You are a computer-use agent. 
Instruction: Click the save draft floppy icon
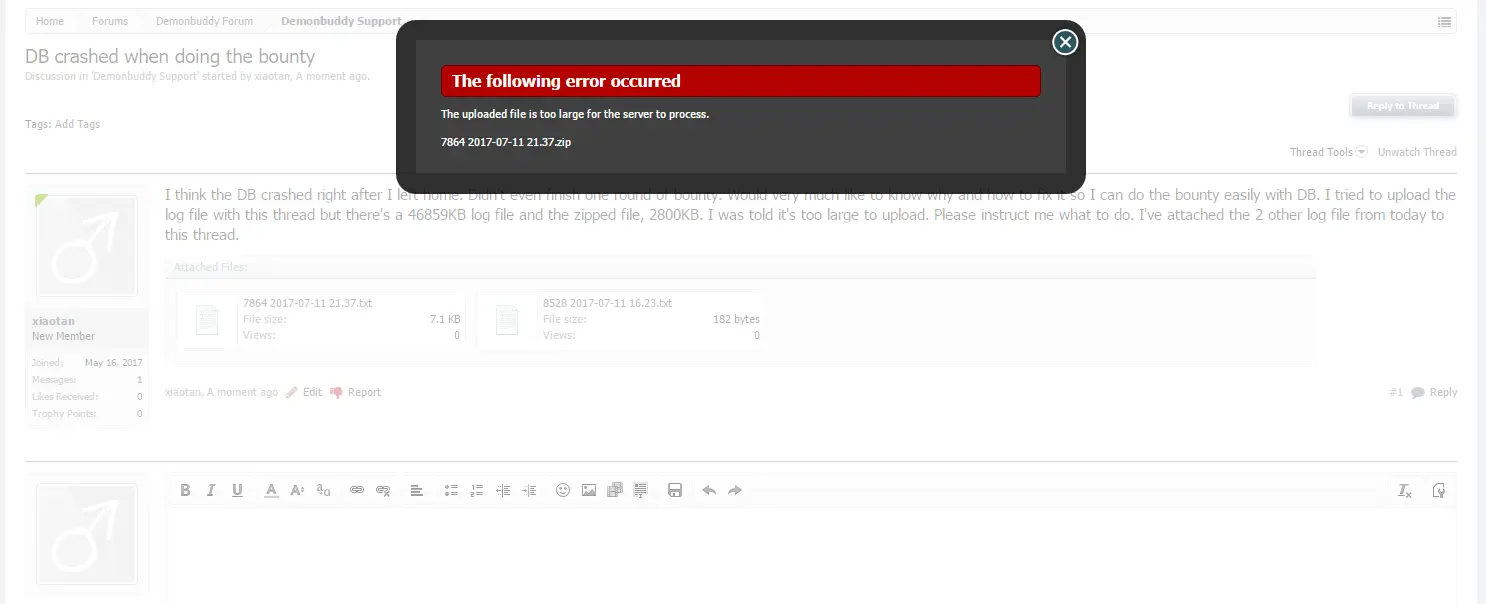tap(675, 490)
